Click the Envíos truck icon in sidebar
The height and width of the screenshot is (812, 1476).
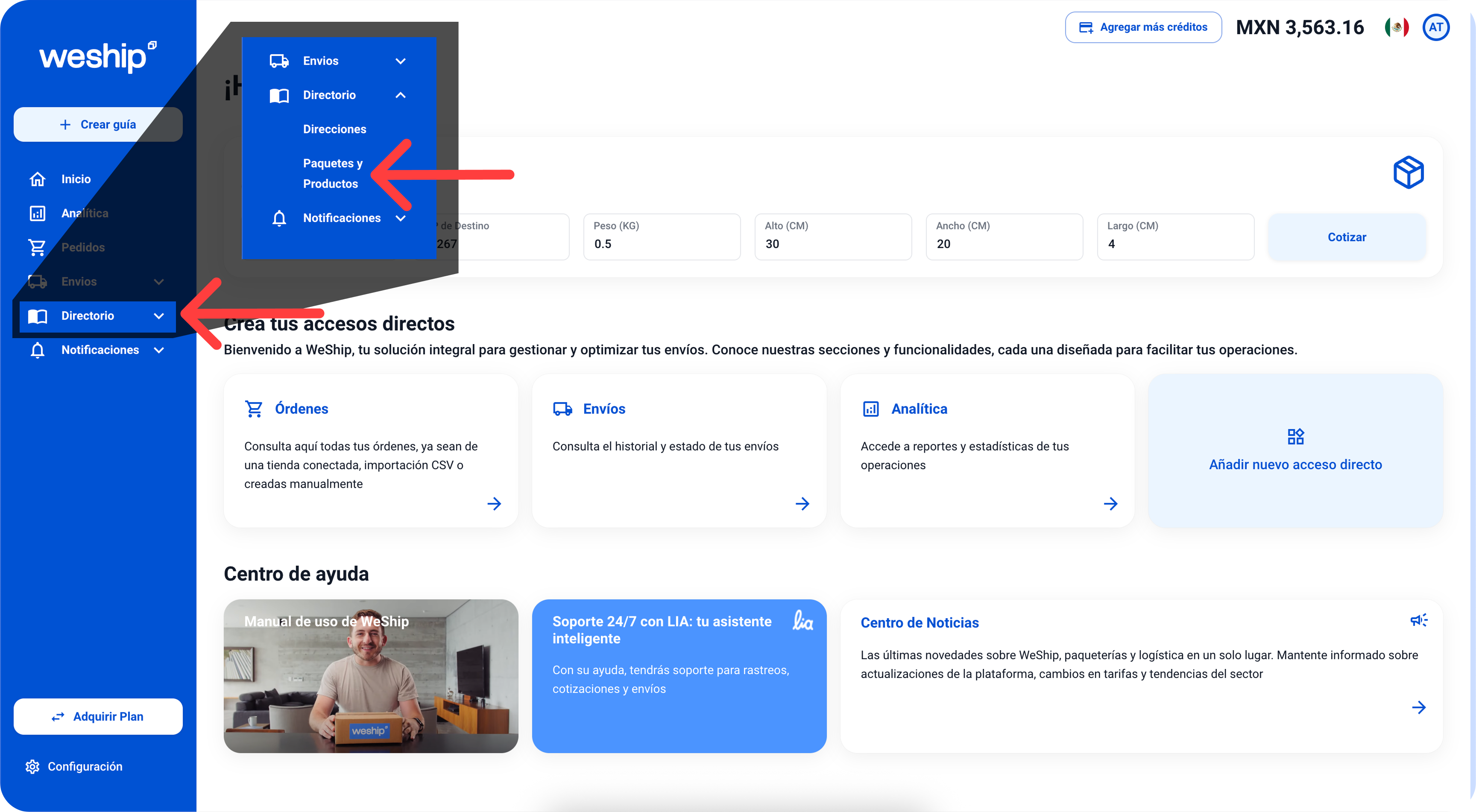(x=37, y=282)
